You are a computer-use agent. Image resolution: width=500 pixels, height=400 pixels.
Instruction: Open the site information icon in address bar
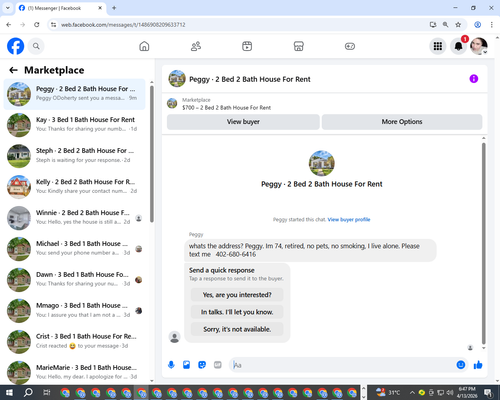point(53,25)
